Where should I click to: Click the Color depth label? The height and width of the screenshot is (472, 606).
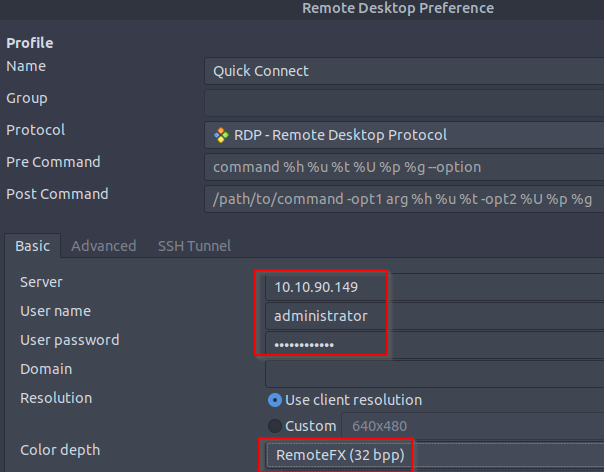60,450
